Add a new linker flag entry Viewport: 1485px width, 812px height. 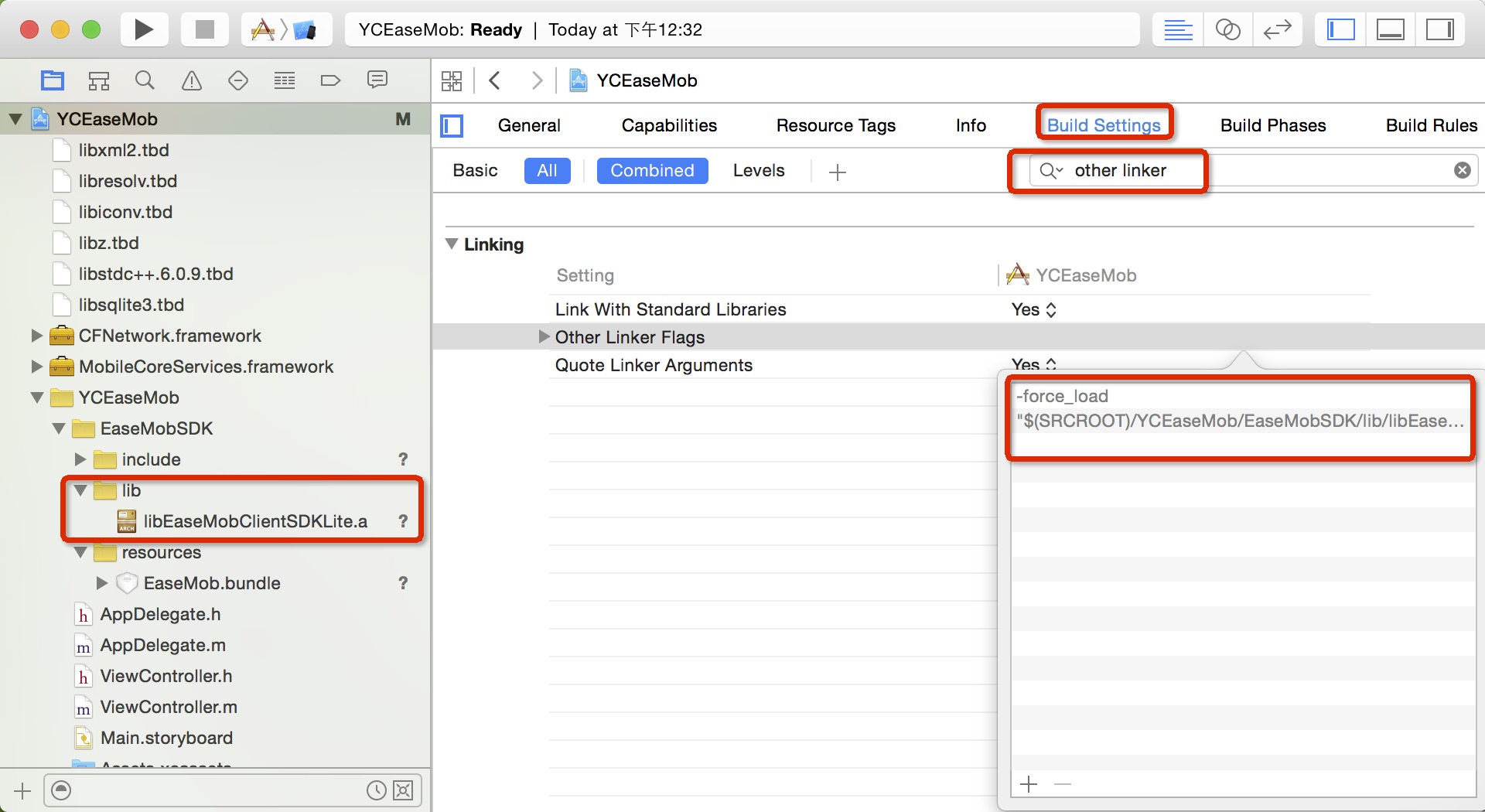(1029, 784)
